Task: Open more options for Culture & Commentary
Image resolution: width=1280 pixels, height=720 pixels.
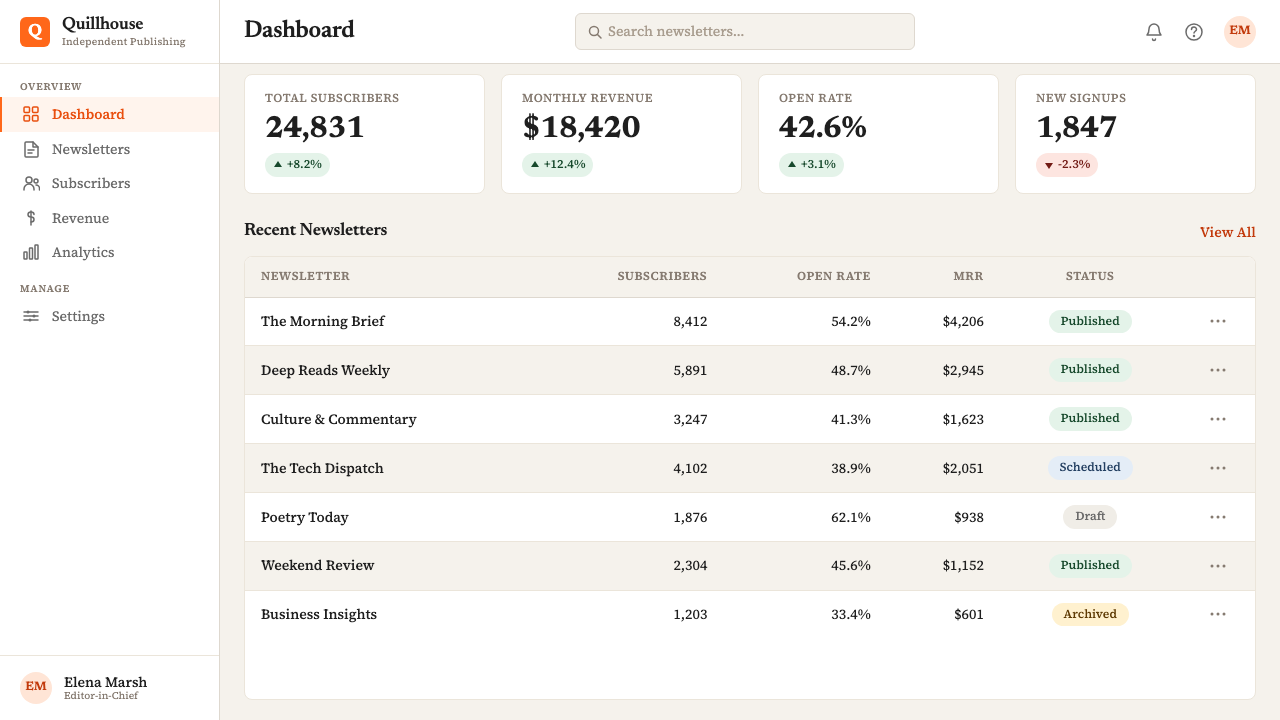Action: click(1218, 419)
